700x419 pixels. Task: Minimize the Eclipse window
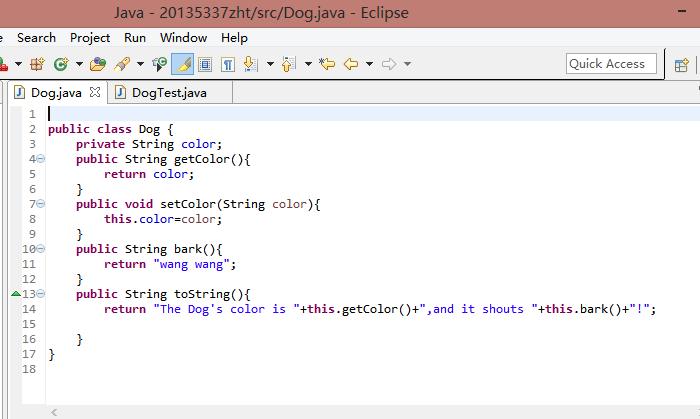coord(682,12)
